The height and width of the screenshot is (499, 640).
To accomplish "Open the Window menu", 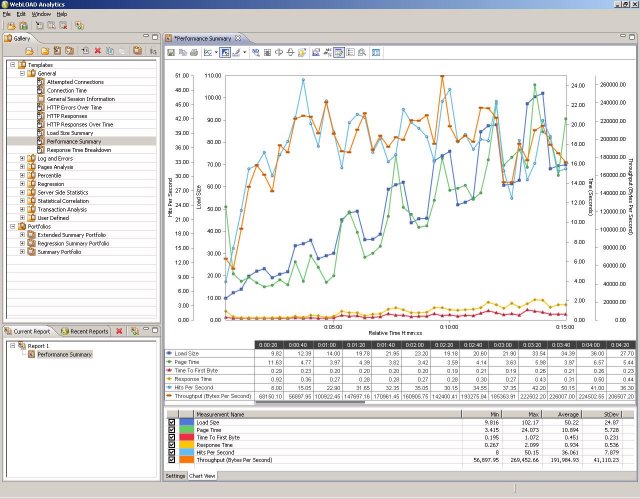I will [x=41, y=15].
